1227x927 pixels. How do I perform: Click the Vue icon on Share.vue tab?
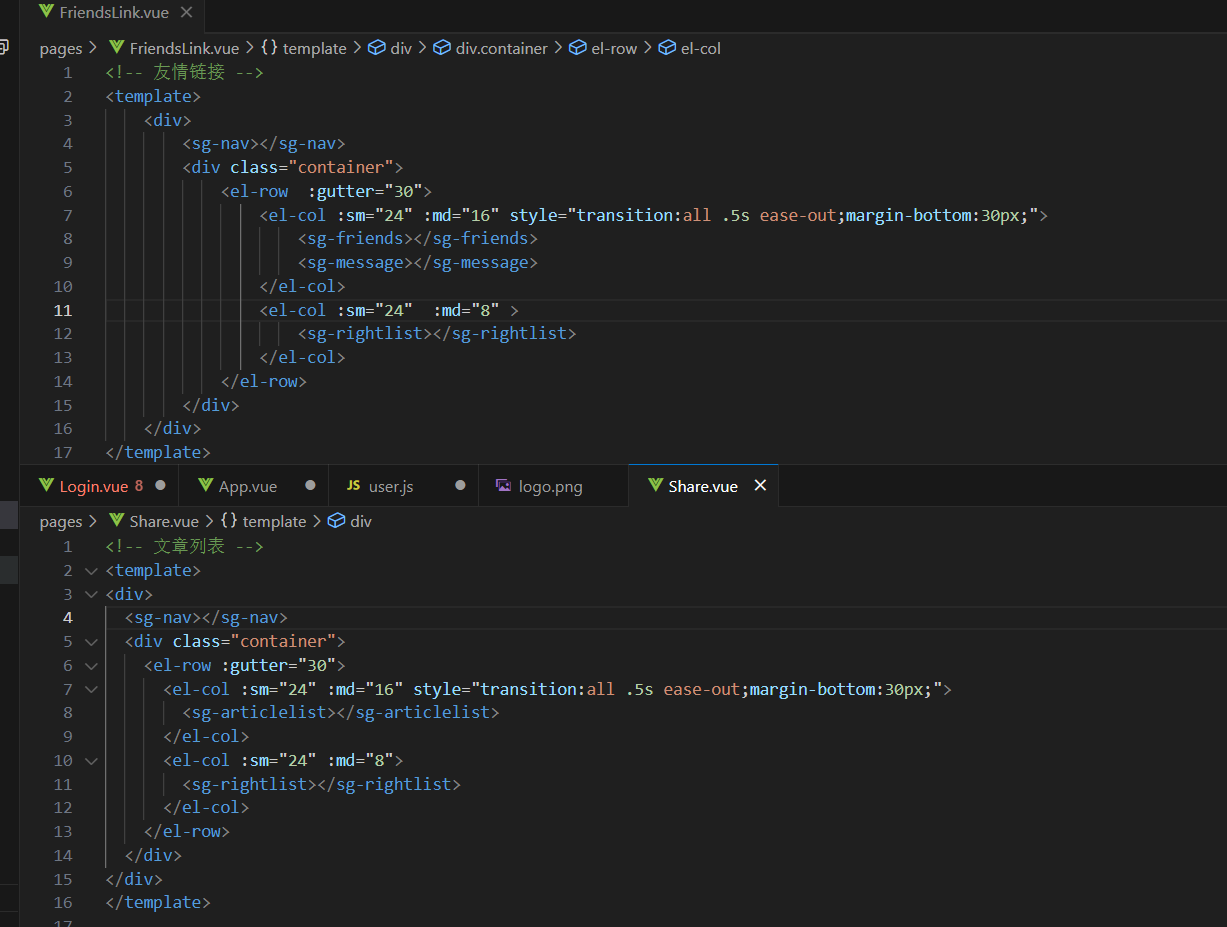[655, 486]
